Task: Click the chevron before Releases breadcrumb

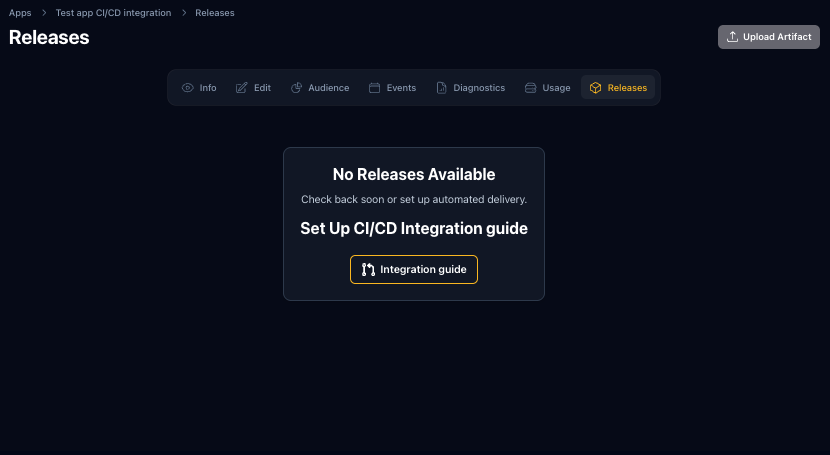Action: [x=184, y=13]
